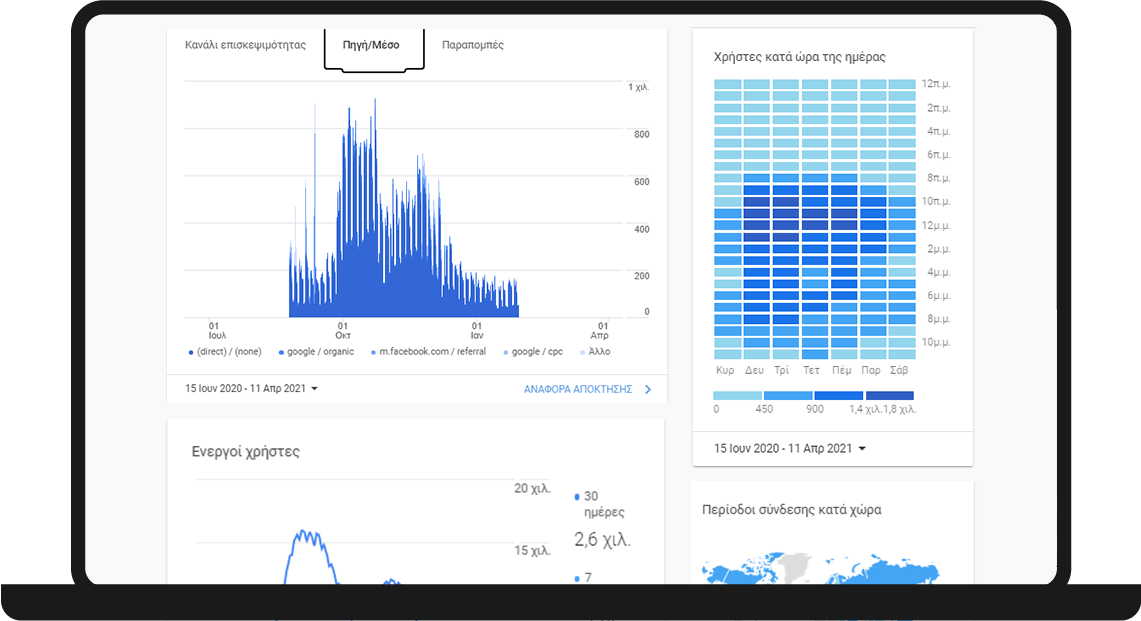Viewport: 1141px width, 621px height.
Task: Click the Παρ day label under heatmap
Action: pyautogui.click(x=871, y=370)
